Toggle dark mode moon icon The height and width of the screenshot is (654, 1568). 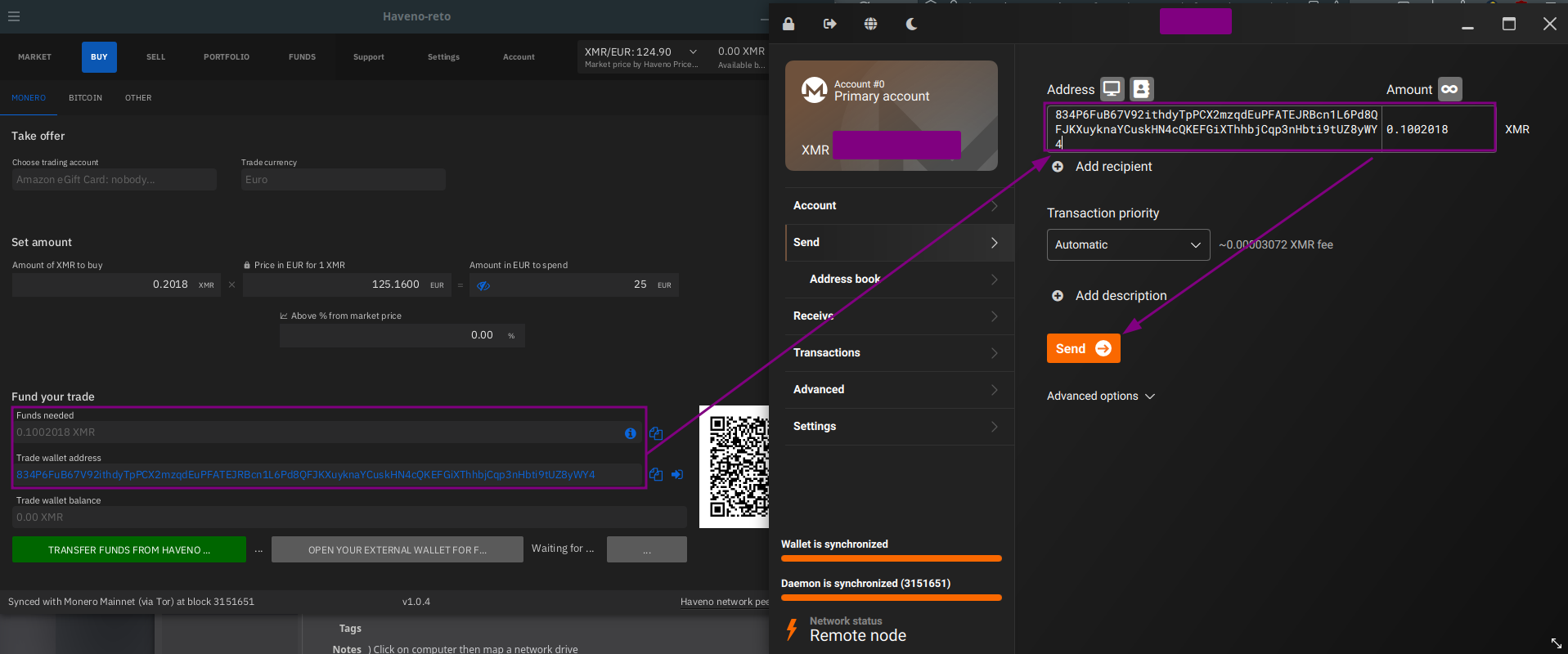point(911,24)
